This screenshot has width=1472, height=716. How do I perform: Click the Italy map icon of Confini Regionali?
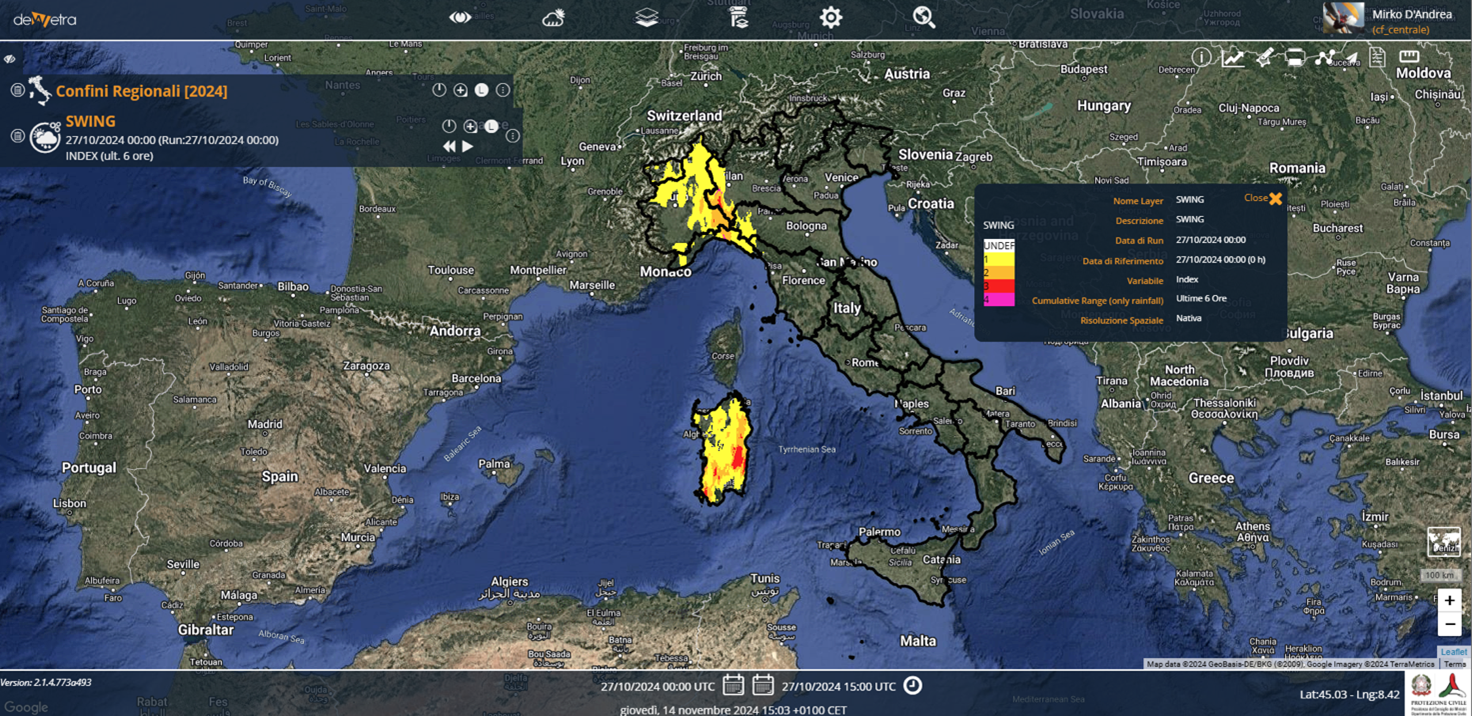[40, 90]
